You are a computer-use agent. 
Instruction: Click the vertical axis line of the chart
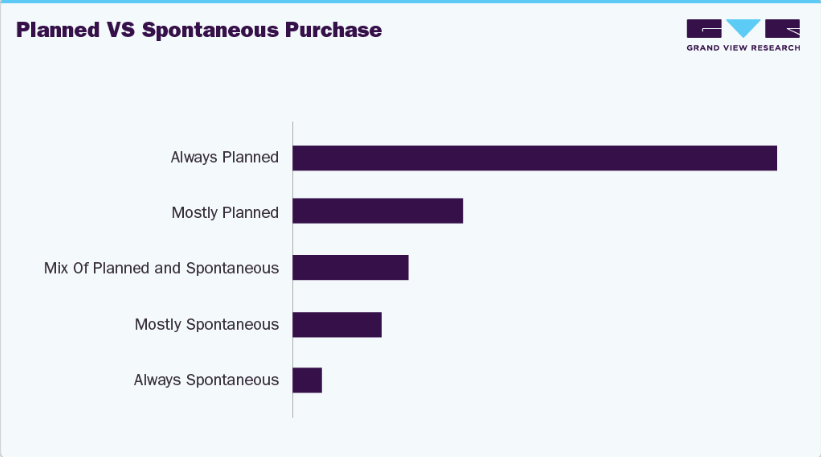pos(293,270)
